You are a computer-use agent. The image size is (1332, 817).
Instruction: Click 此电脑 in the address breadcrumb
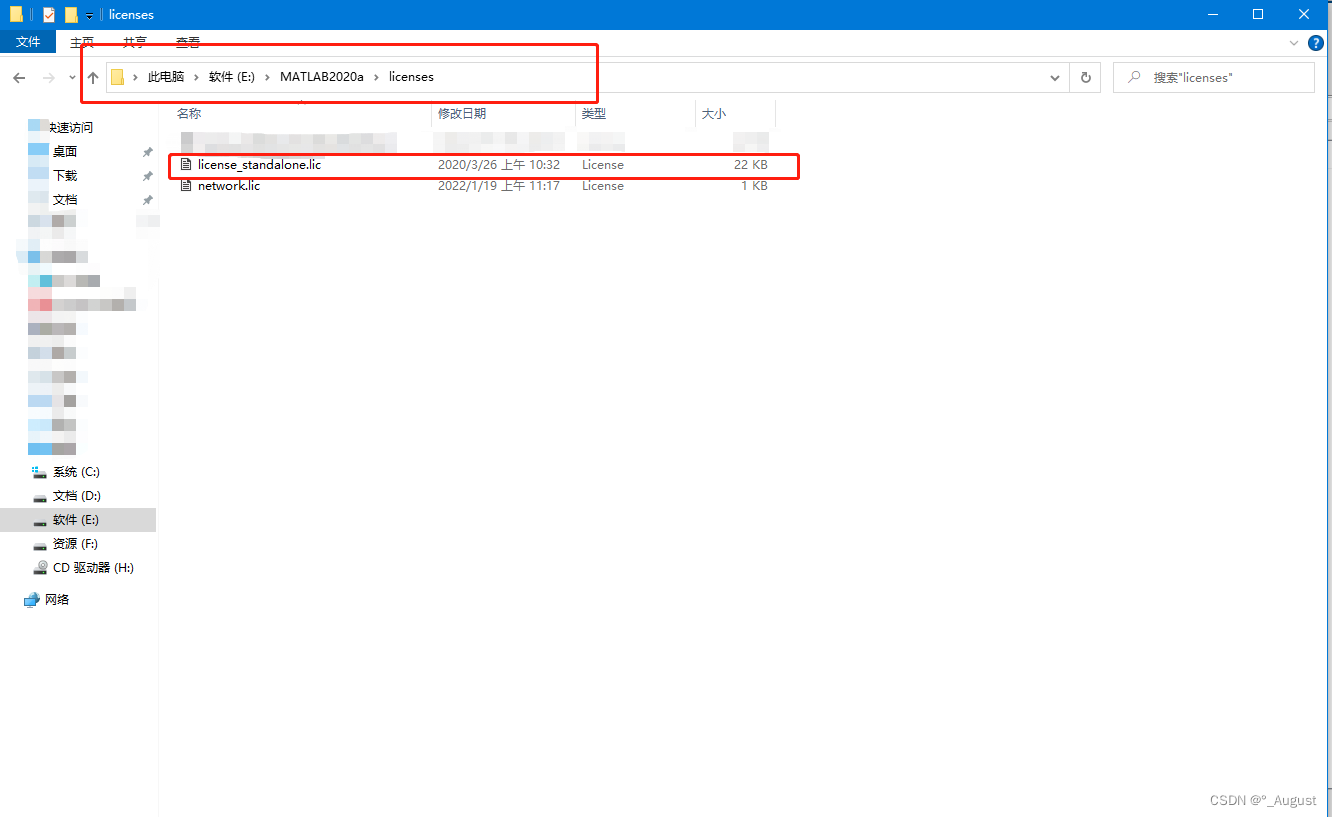click(x=166, y=77)
